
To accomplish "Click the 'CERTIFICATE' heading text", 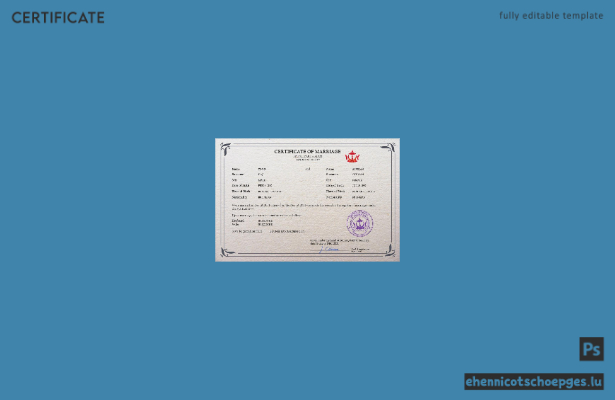I will (58, 18).
